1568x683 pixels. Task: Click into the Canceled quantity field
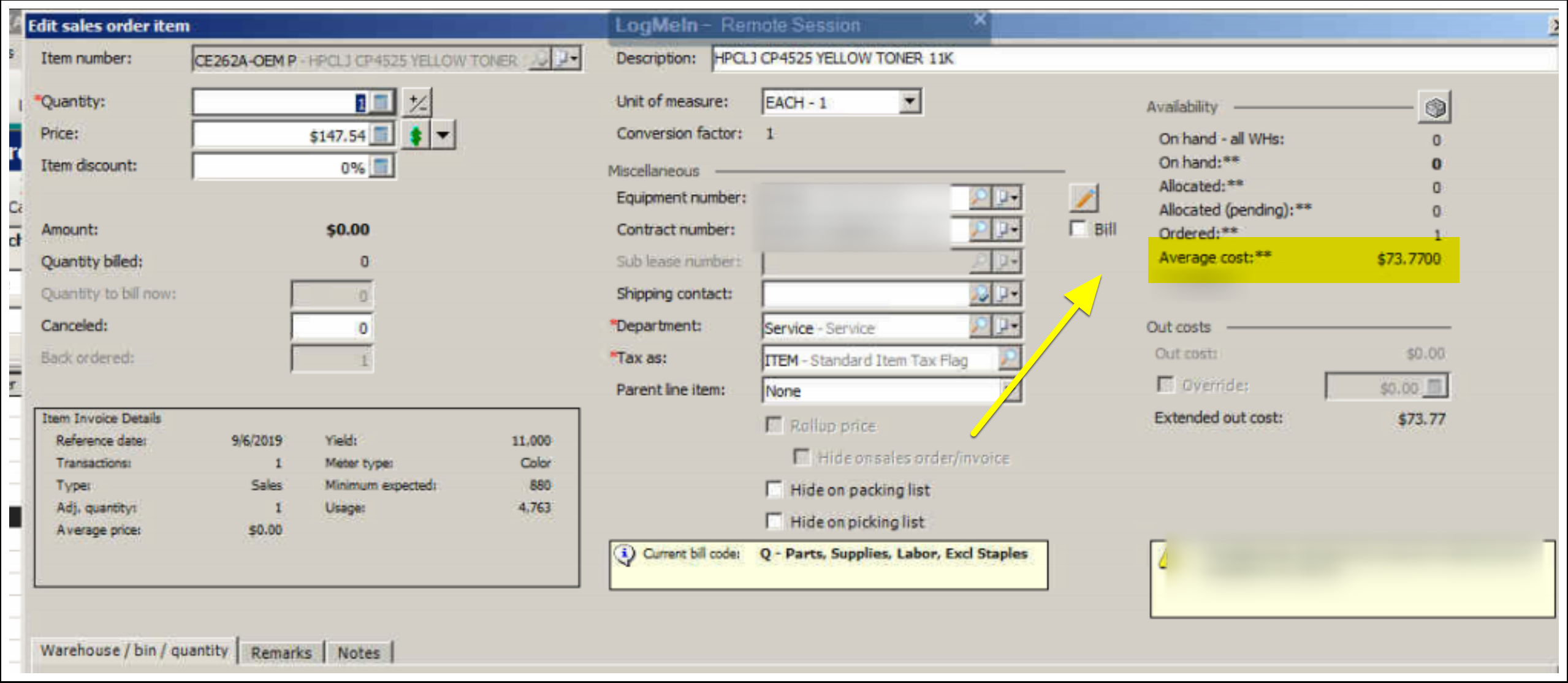332,328
